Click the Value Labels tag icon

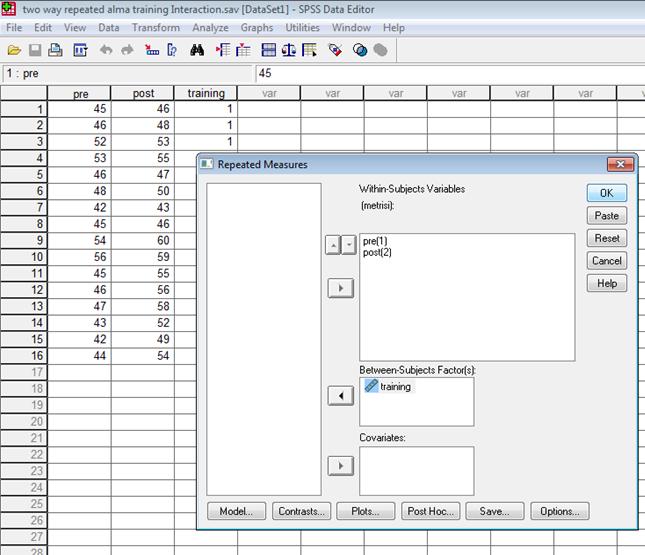click(335, 50)
